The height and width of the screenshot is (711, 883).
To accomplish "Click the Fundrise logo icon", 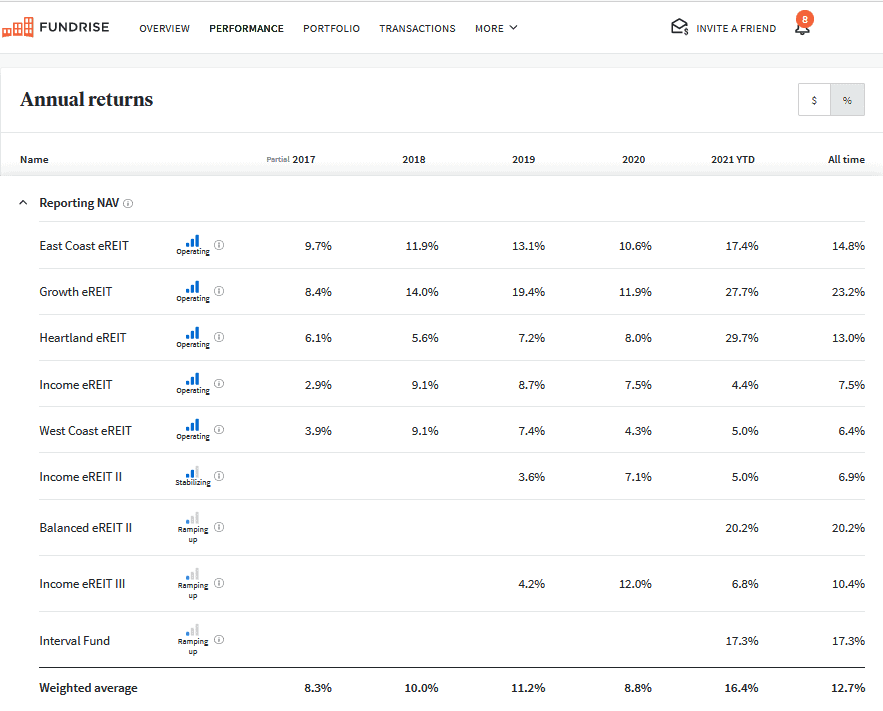I will pyautogui.click(x=18, y=27).
